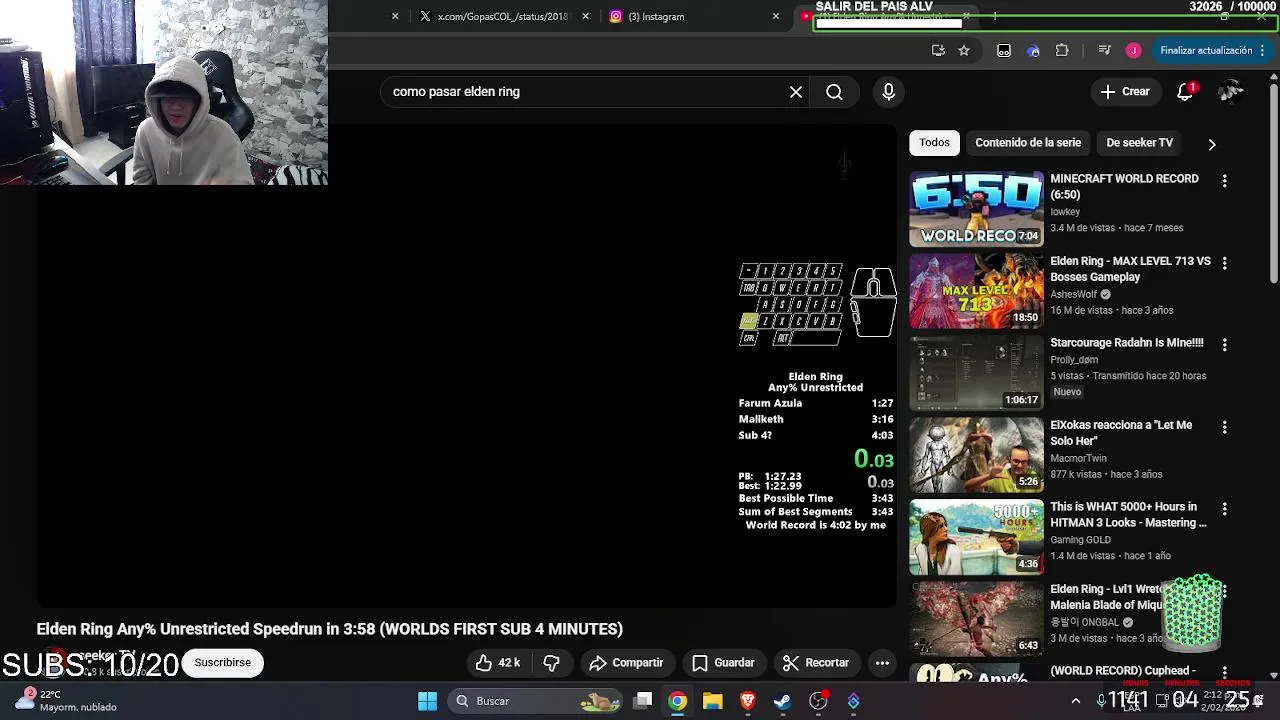The height and width of the screenshot is (720, 1280).
Task: Open weather widget 22°C Mayorm. nublado
Action: [x=68, y=701]
